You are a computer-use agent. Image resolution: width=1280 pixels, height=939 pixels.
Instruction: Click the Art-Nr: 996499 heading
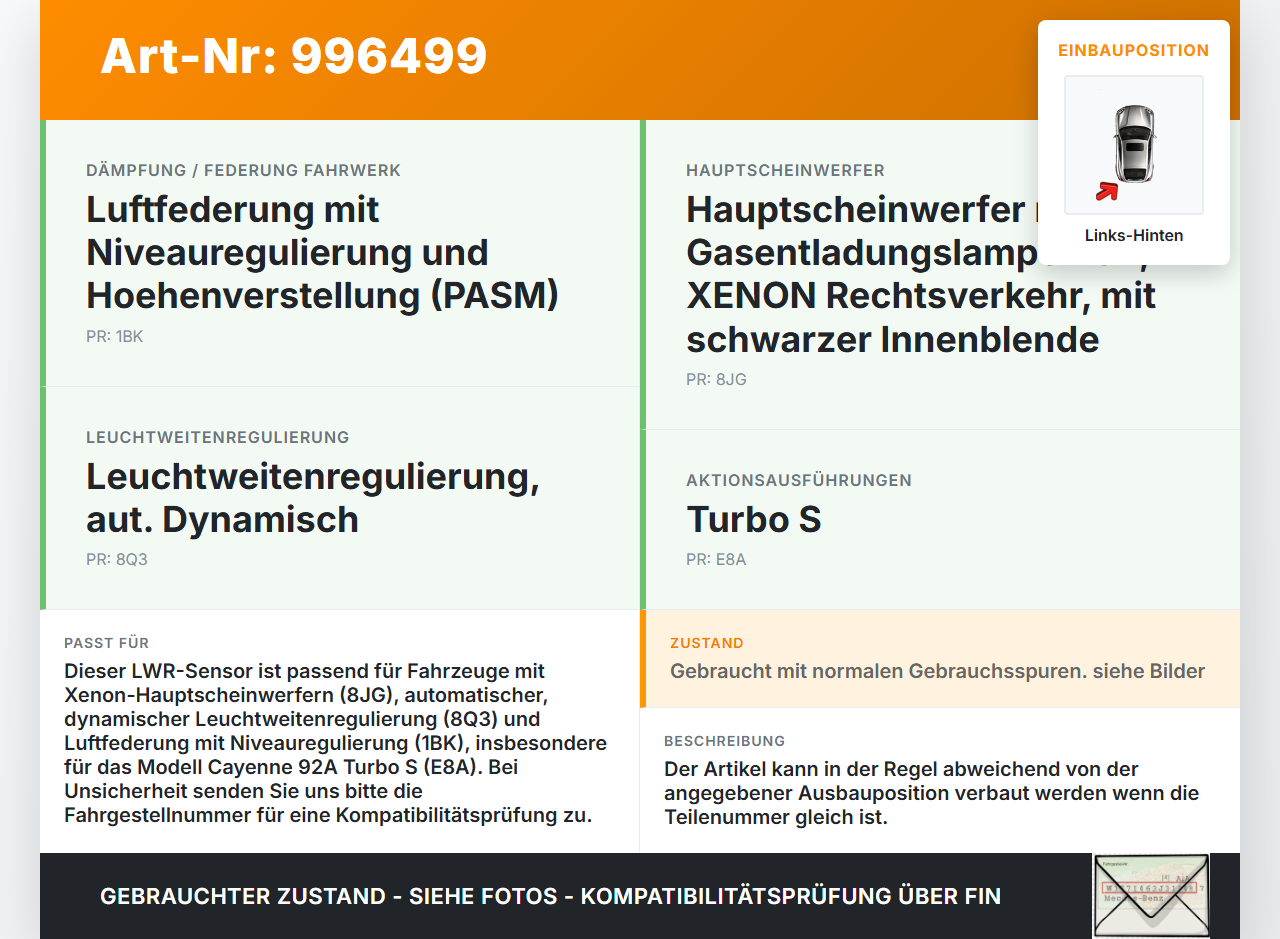(x=293, y=56)
